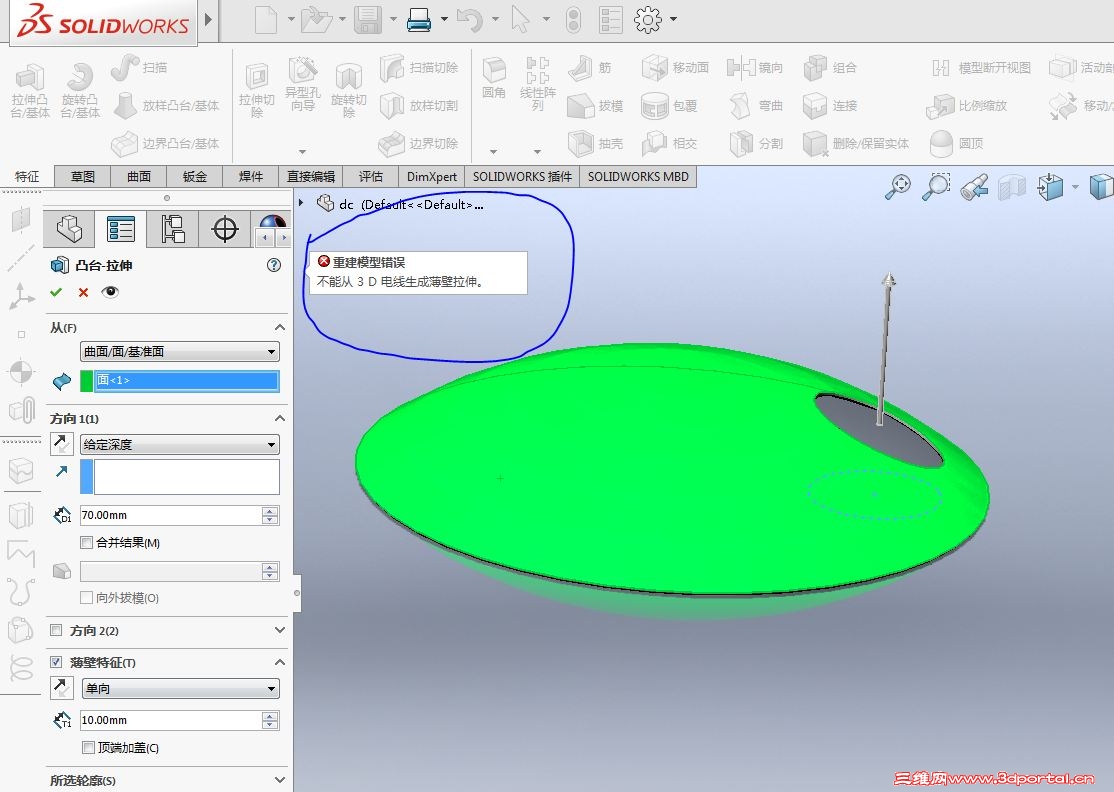Image resolution: width=1114 pixels, height=792 pixels.
Task: Open the 给定深度 end condition dropdown
Action: (179, 445)
